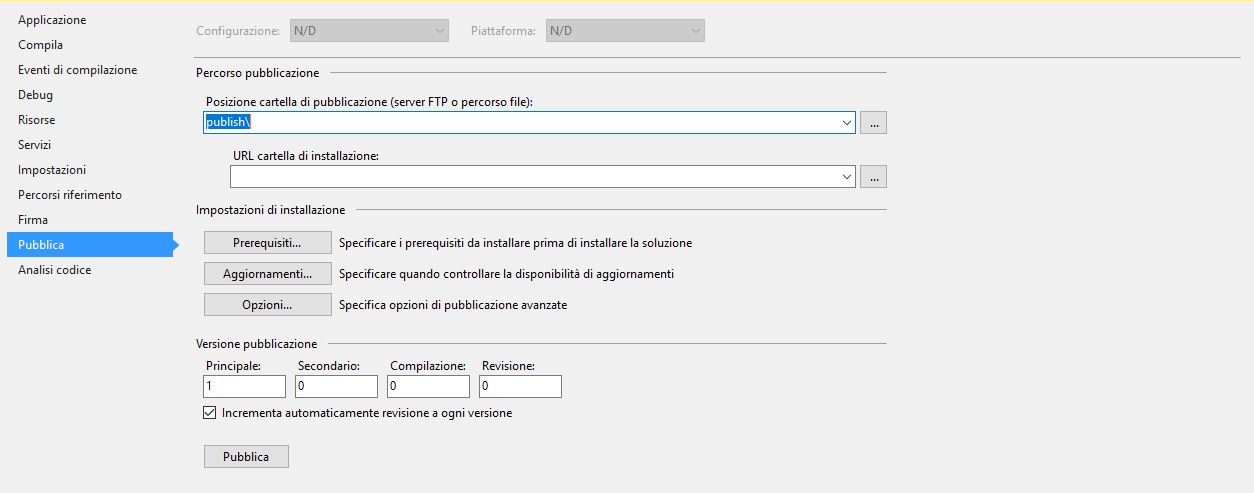Open the Configurazione dropdown
The width and height of the screenshot is (1254, 493).
pyautogui.click(x=369, y=31)
